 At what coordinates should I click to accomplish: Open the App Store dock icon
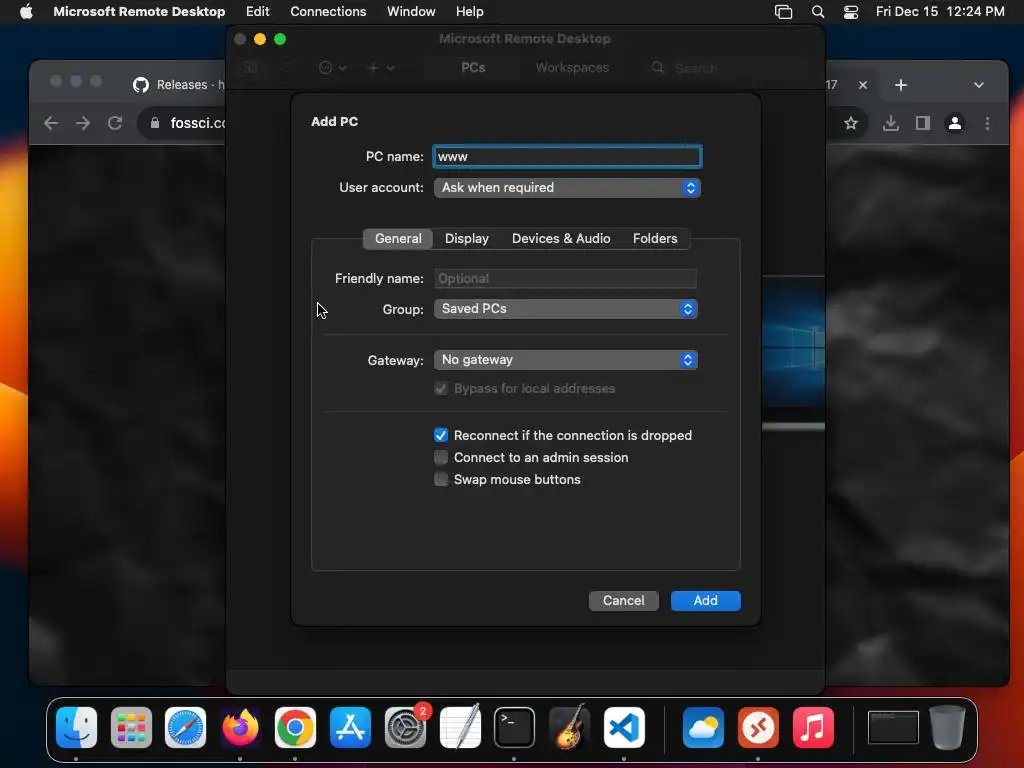[350, 727]
